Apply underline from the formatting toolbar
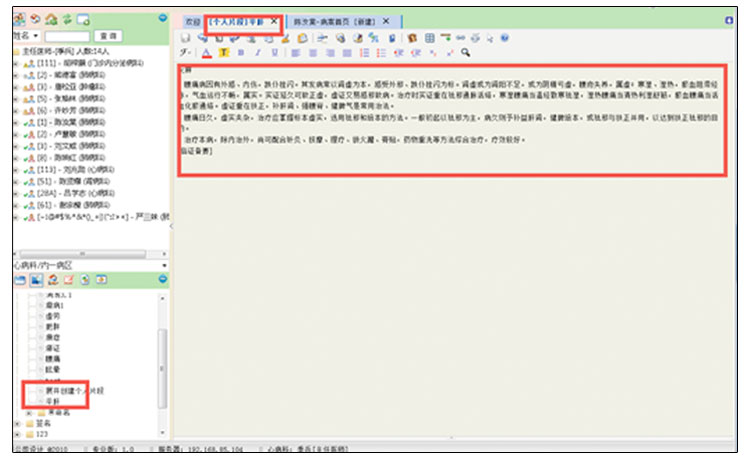The height and width of the screenshot is (463, 750). tap(273, 53)
